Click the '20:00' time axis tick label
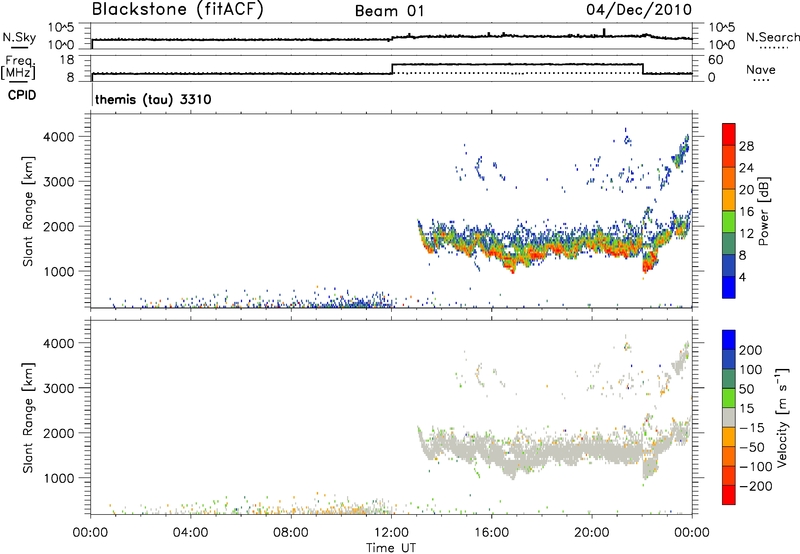800x554 pixels. tap(592, 533)
